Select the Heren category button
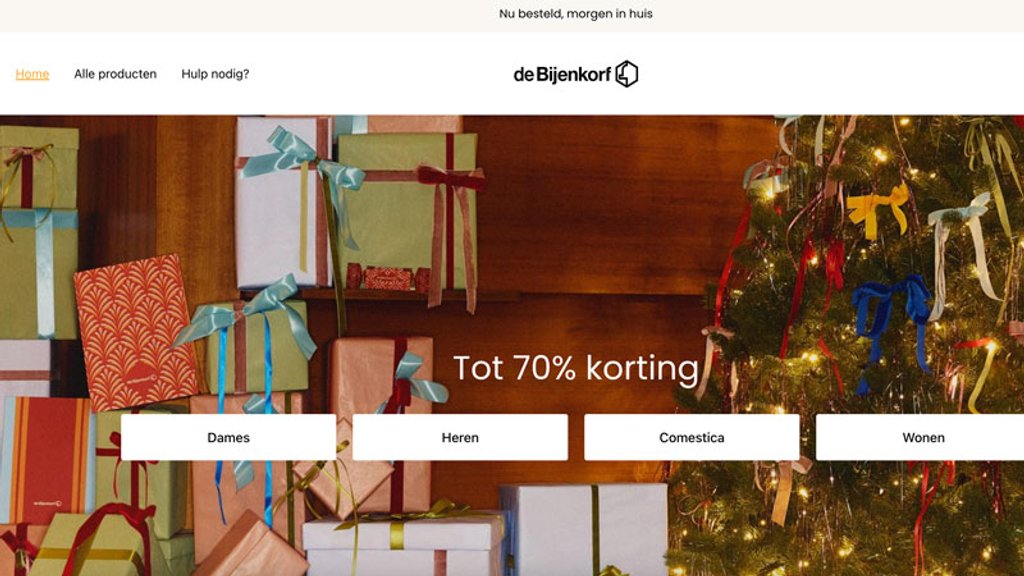Screen dimensions: 1024x576 pos(460,438)
